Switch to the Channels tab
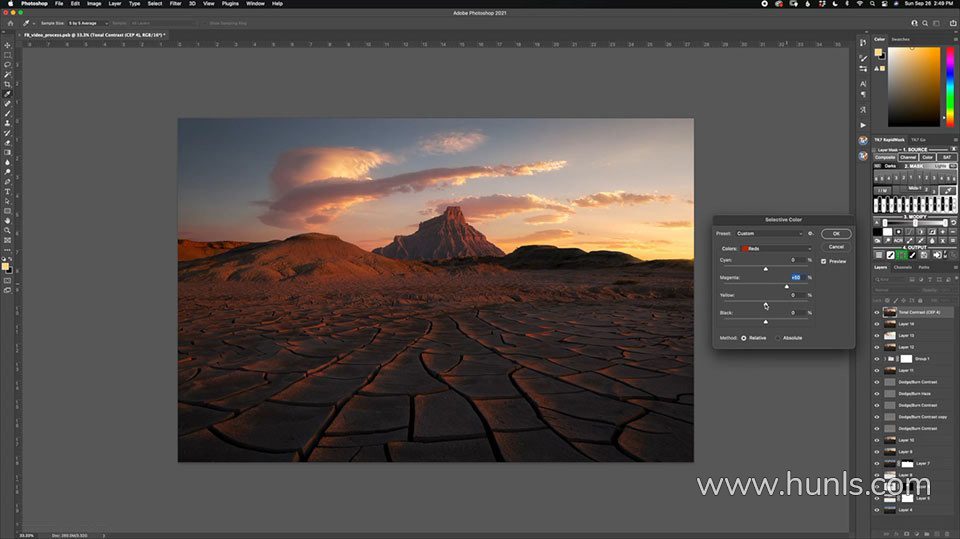The width and height of the screenshot is (960, 539). pyautogui.click(x=902, y=267)
